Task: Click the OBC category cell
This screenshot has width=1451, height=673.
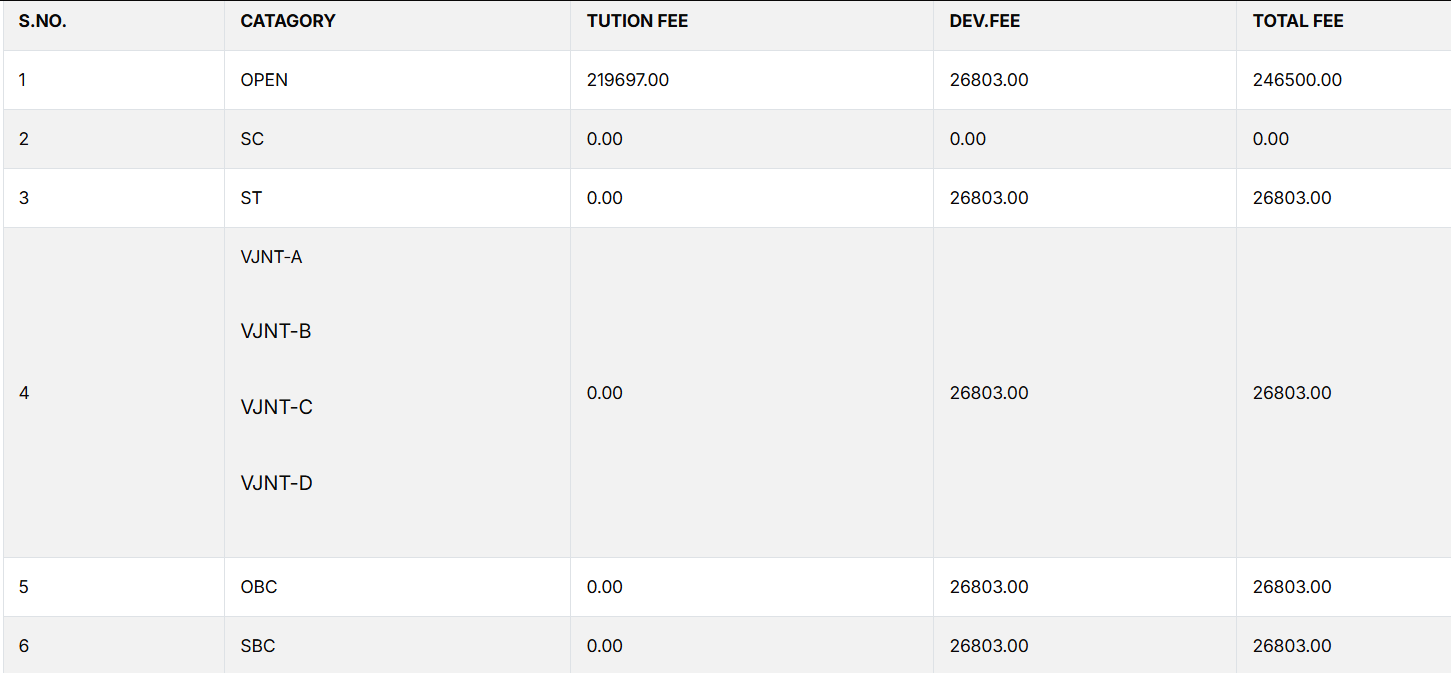Action: (x=259, y=587)
